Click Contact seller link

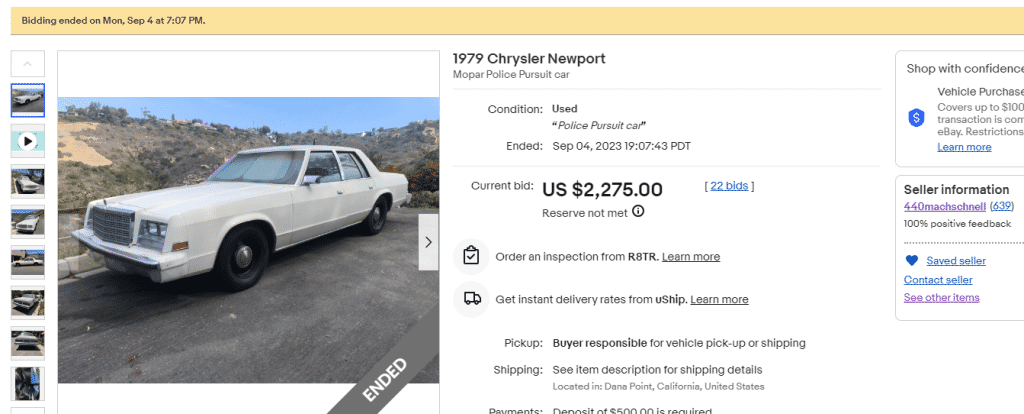[937, 280]
